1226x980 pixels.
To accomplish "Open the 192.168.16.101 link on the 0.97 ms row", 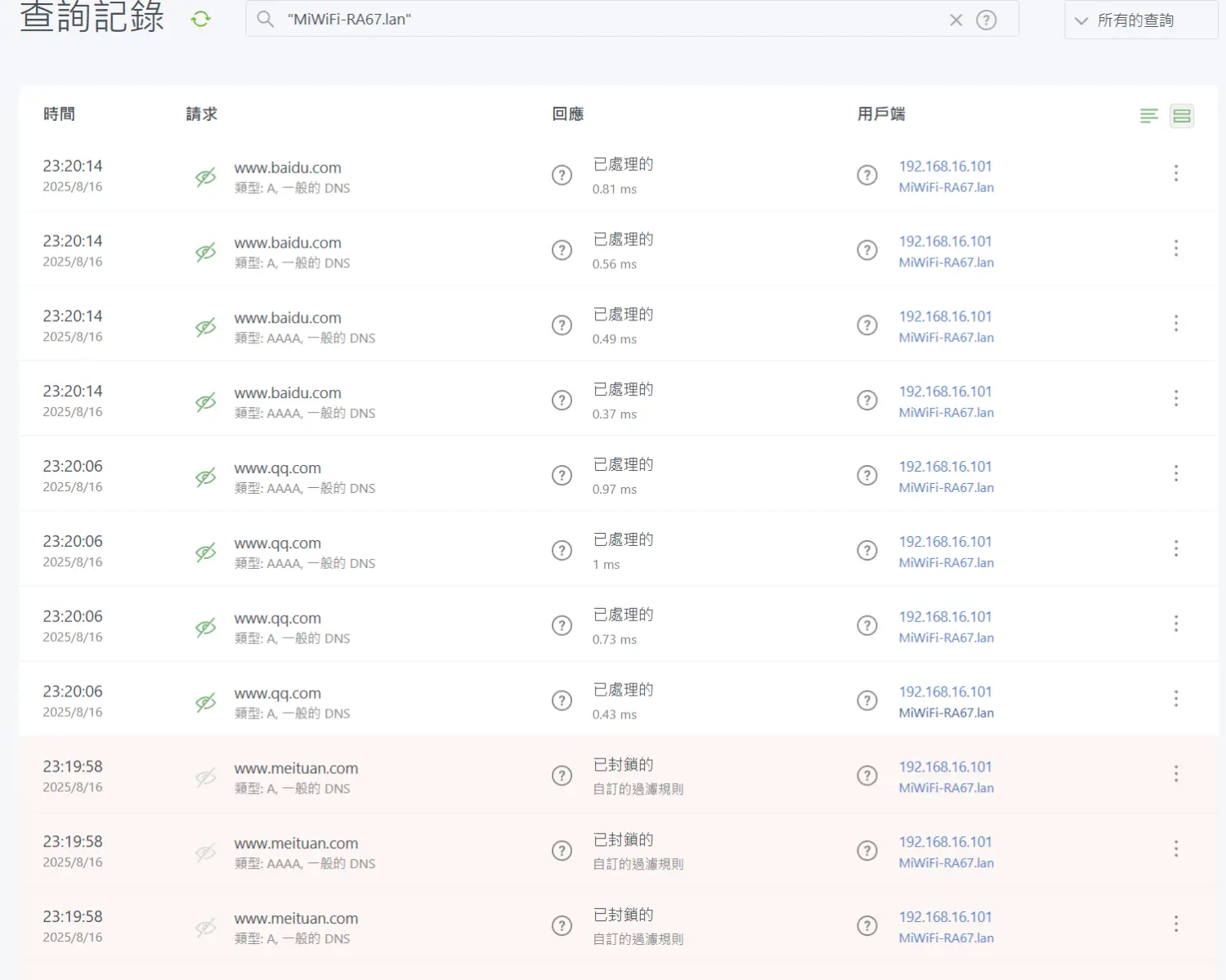I will click(945, 467).
